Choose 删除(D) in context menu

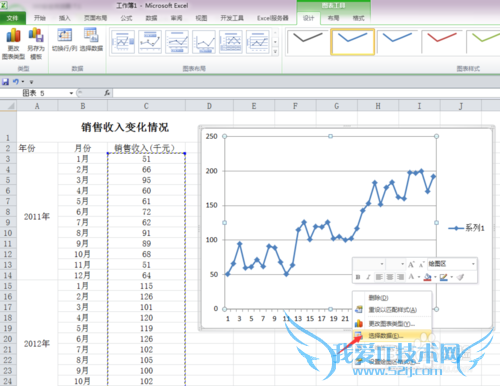392,298
